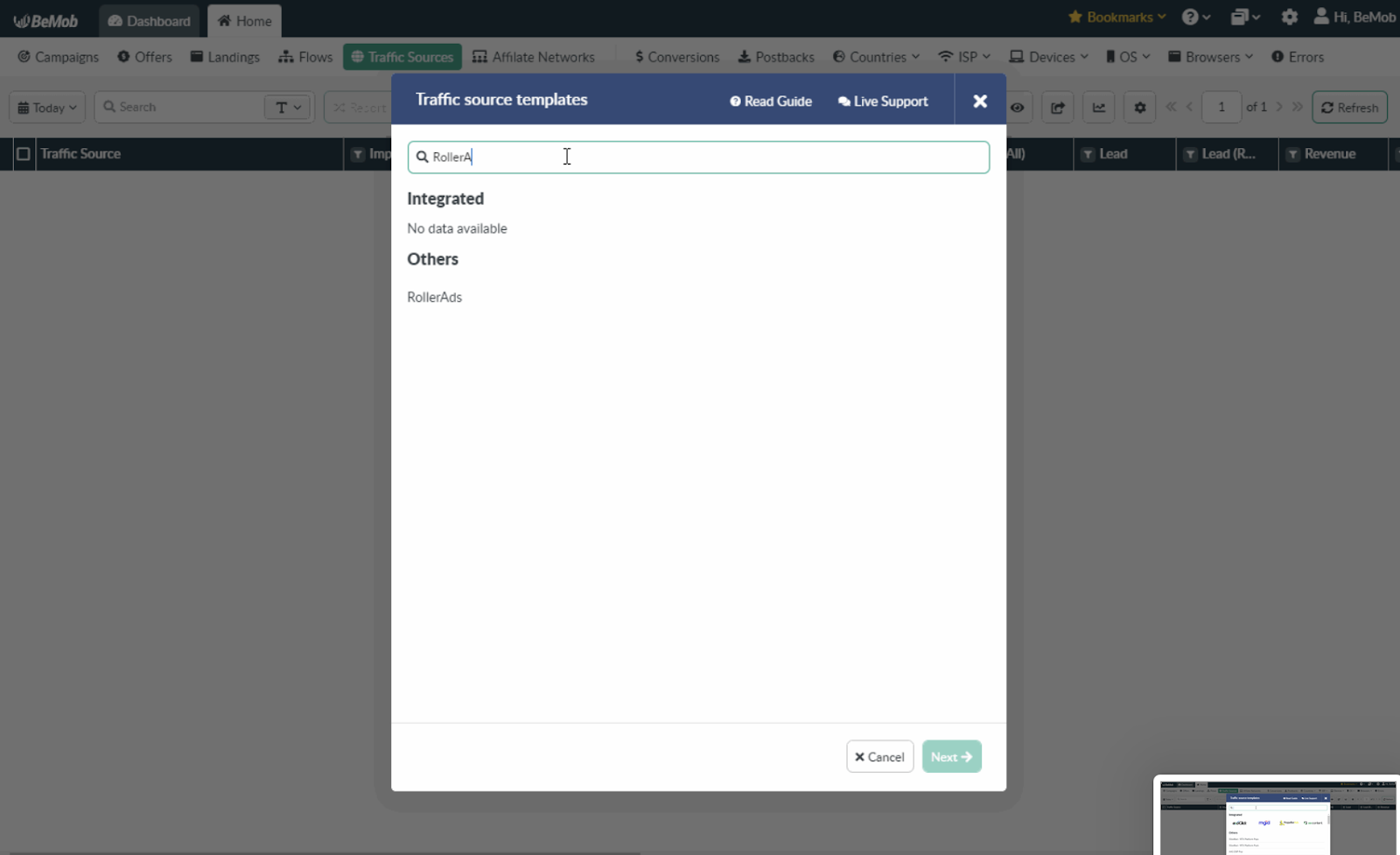Open the help question mark menu
This screenshot has height=855, width=1400.
click(1195, 18)
